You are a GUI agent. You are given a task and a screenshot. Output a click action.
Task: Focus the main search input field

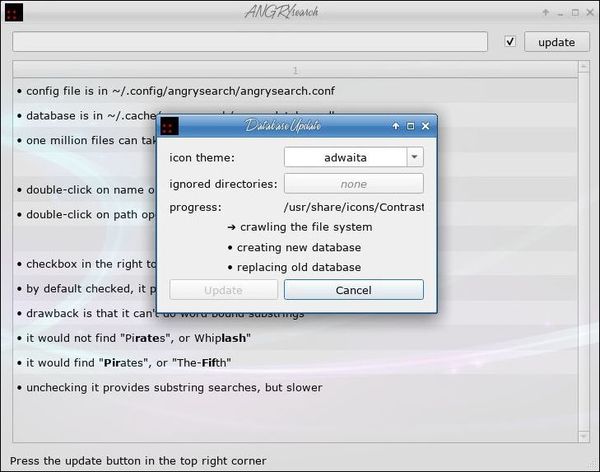tap(250, 42)
